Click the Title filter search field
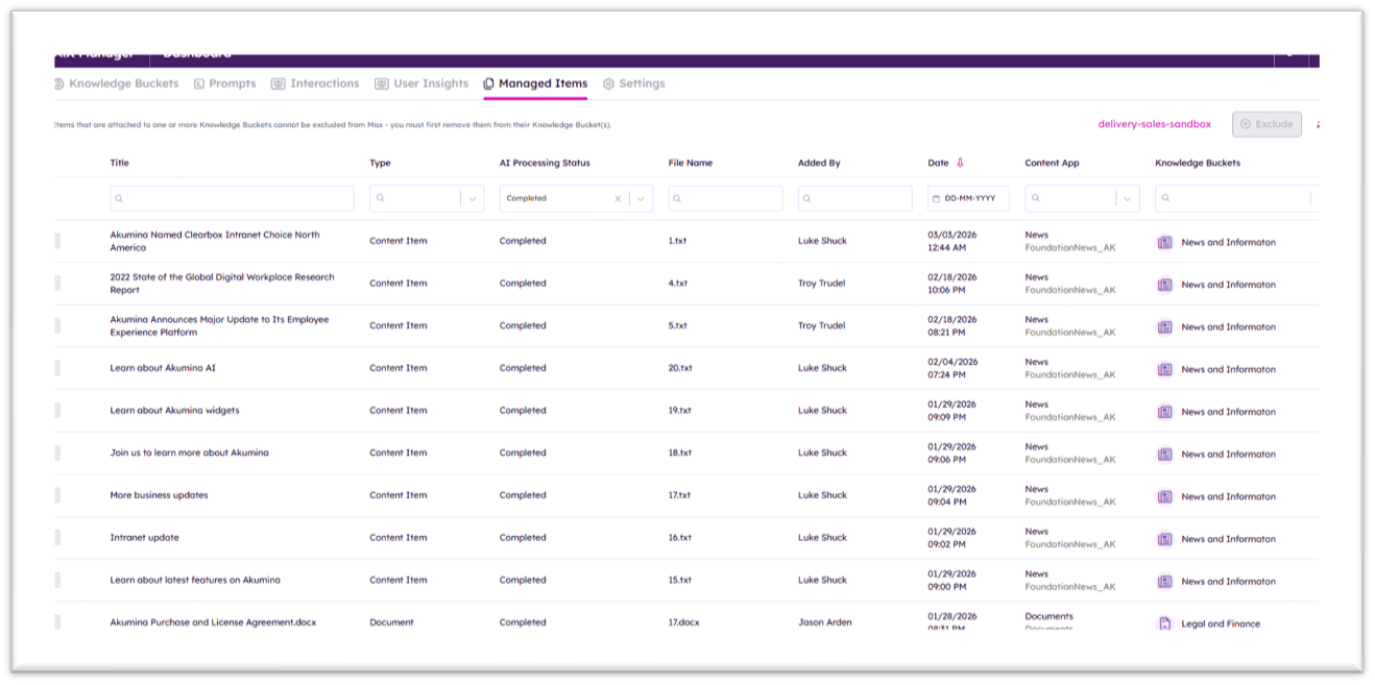The image size is (1375, 685). [x=232, y=198]
